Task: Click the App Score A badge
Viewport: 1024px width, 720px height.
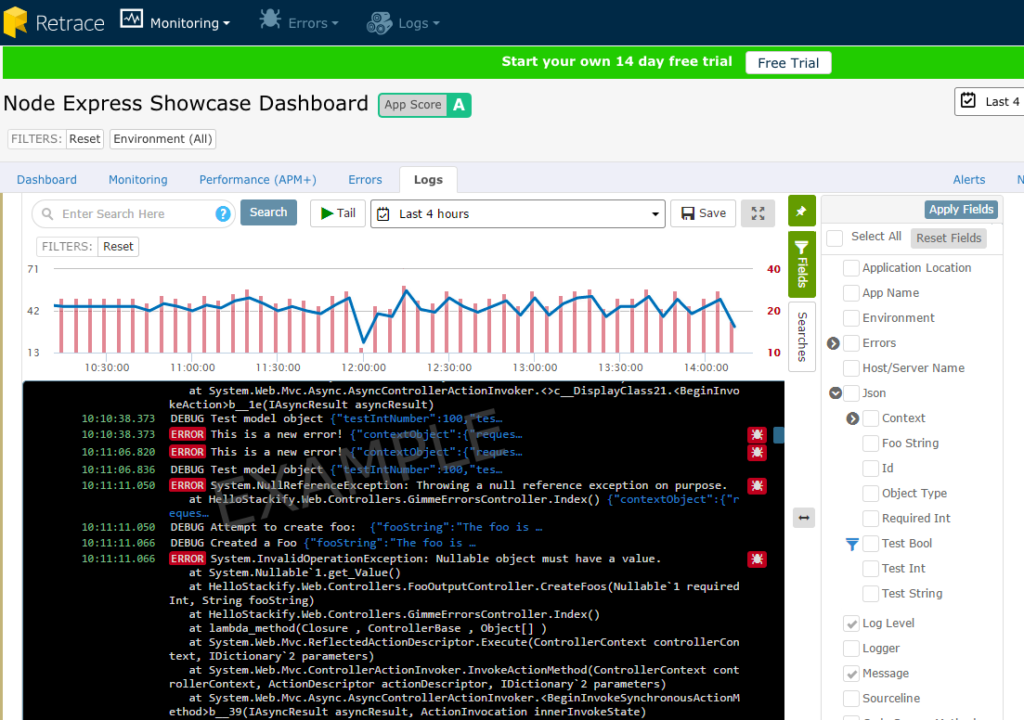Action: (424, 105)
